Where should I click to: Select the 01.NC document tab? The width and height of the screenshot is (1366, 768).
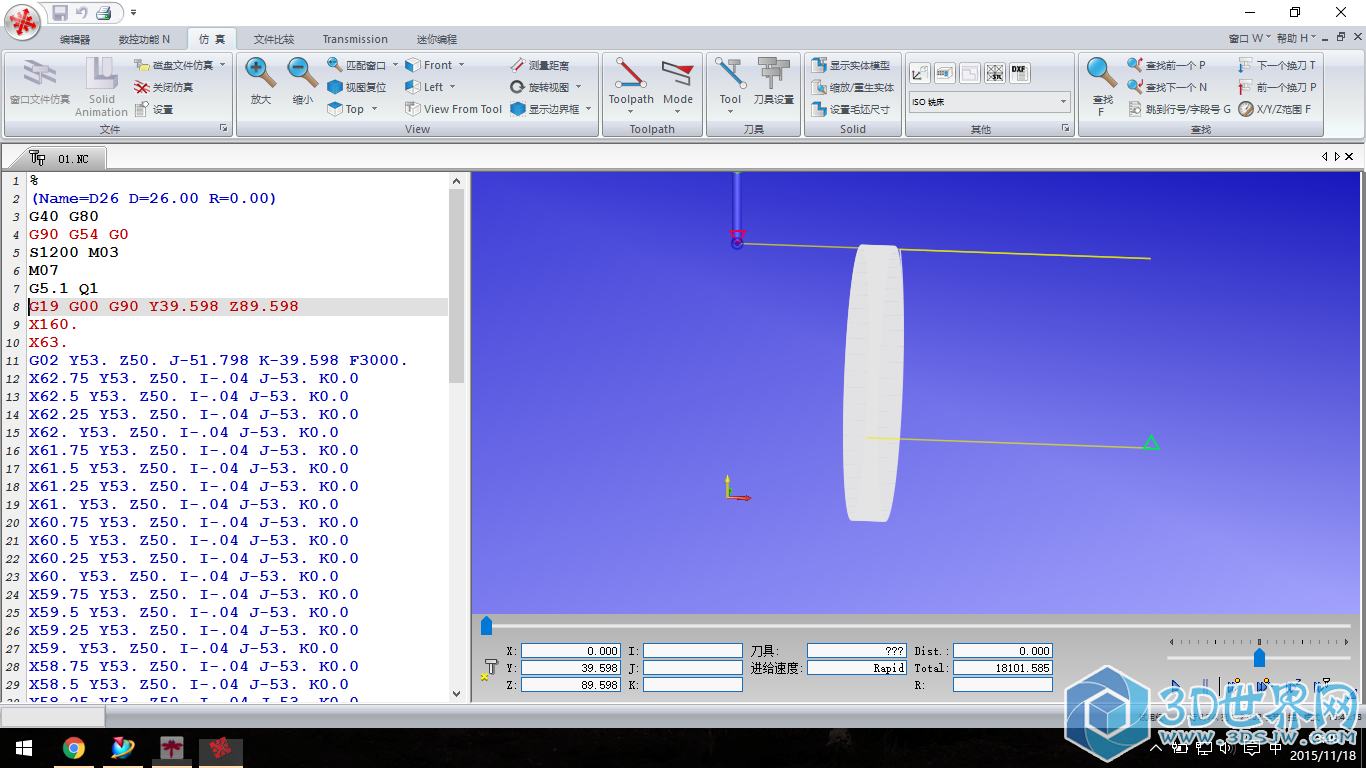(62, 158)
